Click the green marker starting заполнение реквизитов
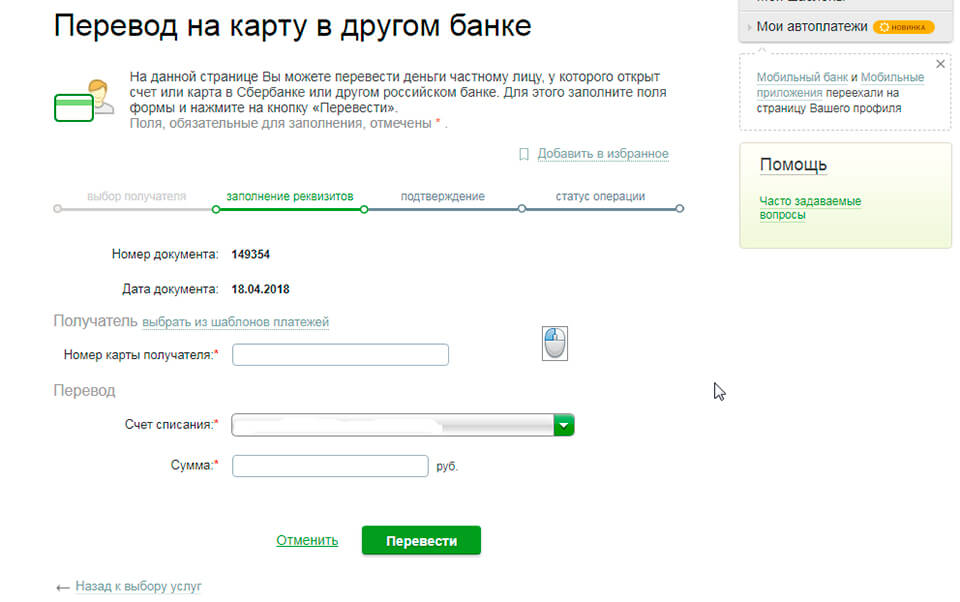The width and height of the screenshot is (960, 602). pyautogui.click(x=216, y=209)
